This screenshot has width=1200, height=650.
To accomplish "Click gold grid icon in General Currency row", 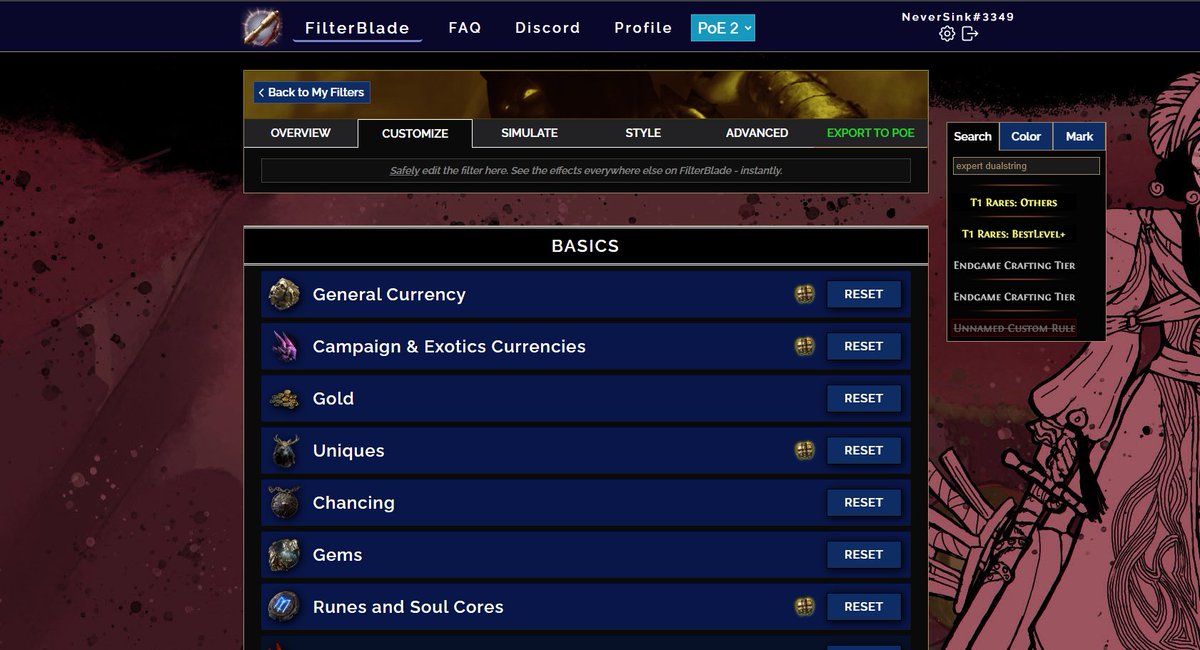I will tap(805, 294).
